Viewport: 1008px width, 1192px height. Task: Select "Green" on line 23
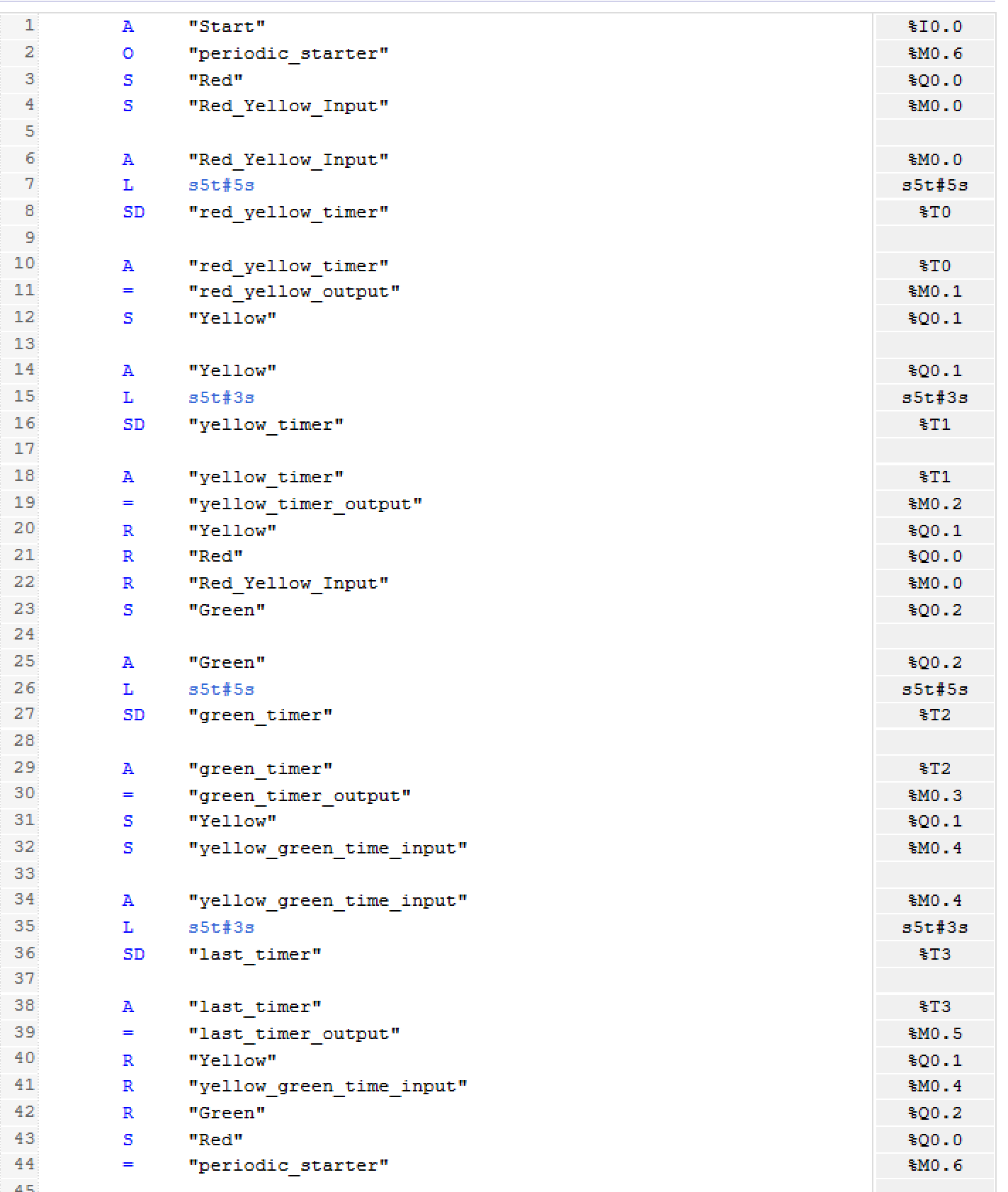(227, 611)
